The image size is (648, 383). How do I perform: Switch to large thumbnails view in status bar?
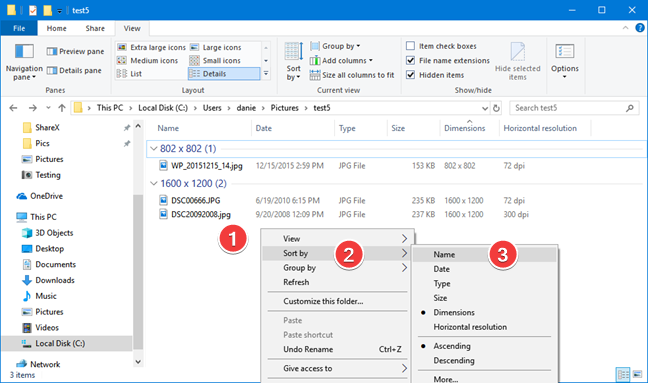click(638, 374)
